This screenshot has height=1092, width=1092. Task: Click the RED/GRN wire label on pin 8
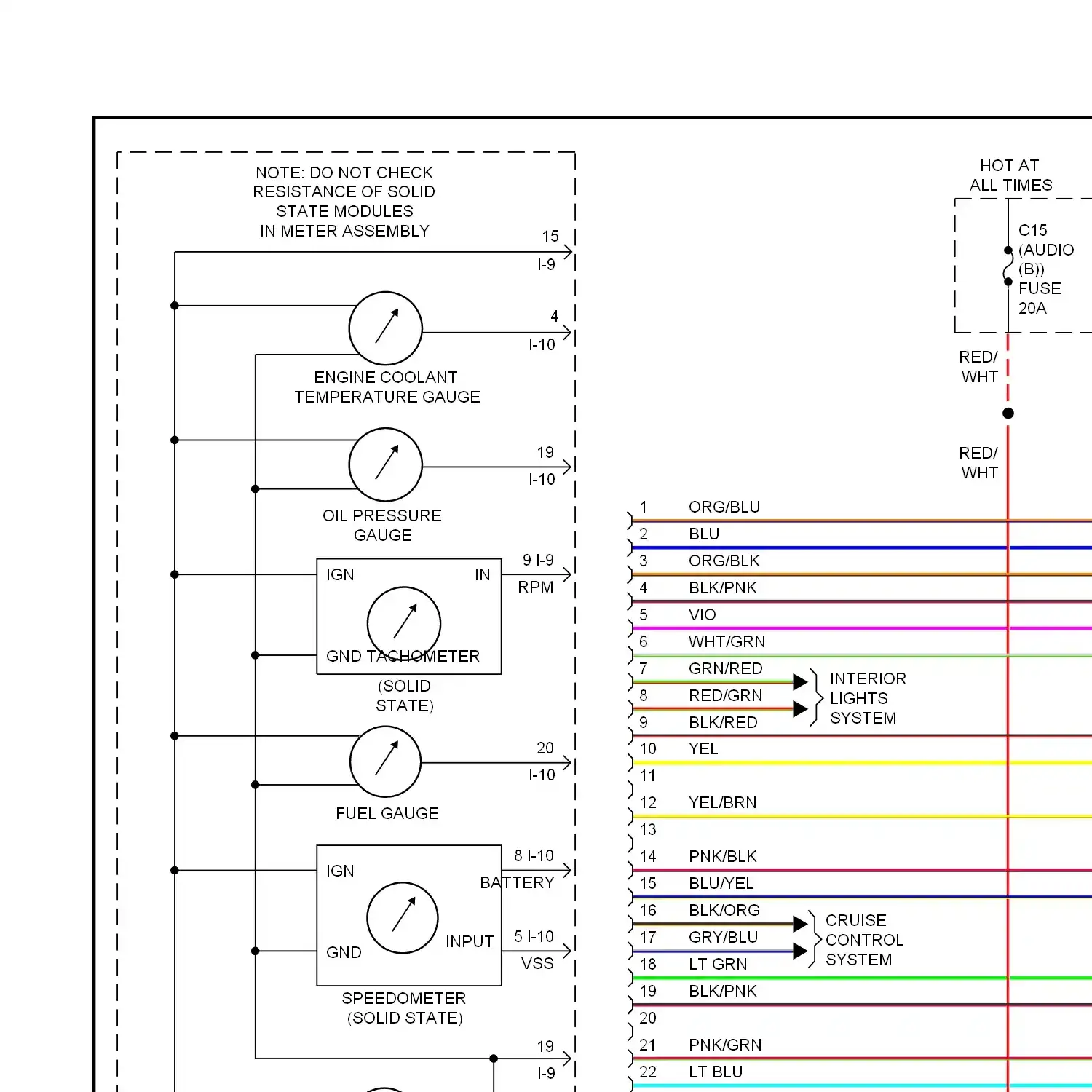point(726,695)
